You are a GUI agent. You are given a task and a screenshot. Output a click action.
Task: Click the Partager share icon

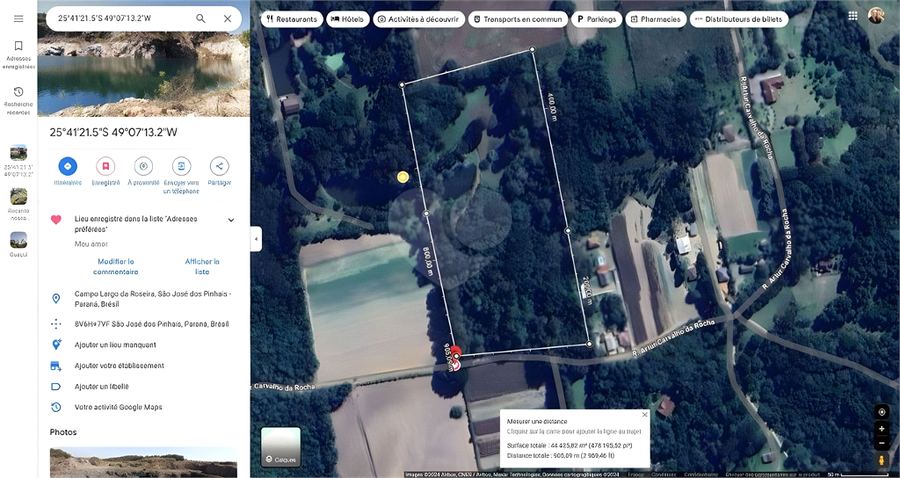click(x=219, y=166)
